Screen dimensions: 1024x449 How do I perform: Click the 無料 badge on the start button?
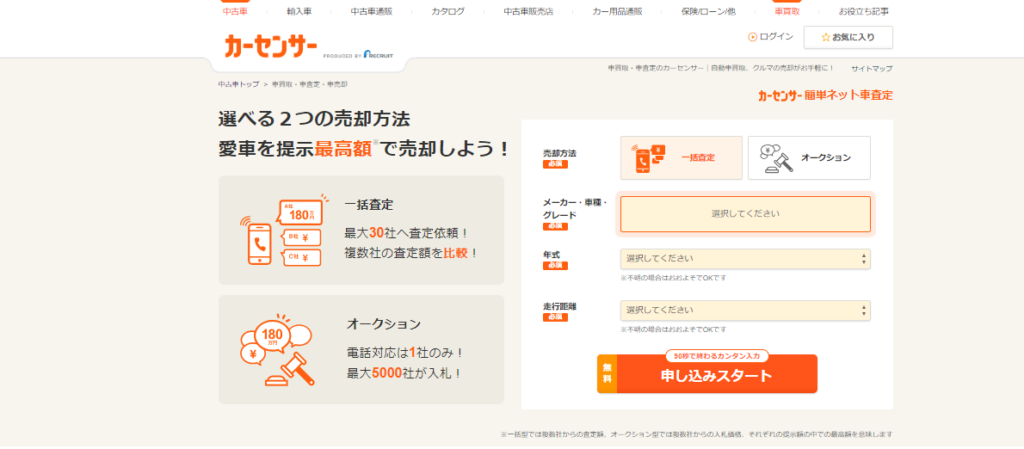(x=607, y=375)
